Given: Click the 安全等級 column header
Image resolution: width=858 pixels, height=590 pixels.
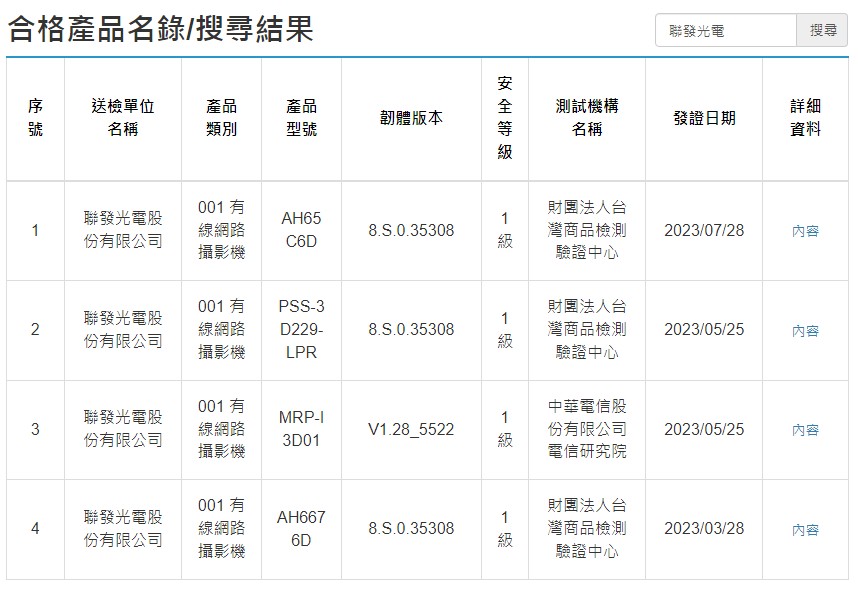Looking at the screenshot, I should [x=505, y=118].
